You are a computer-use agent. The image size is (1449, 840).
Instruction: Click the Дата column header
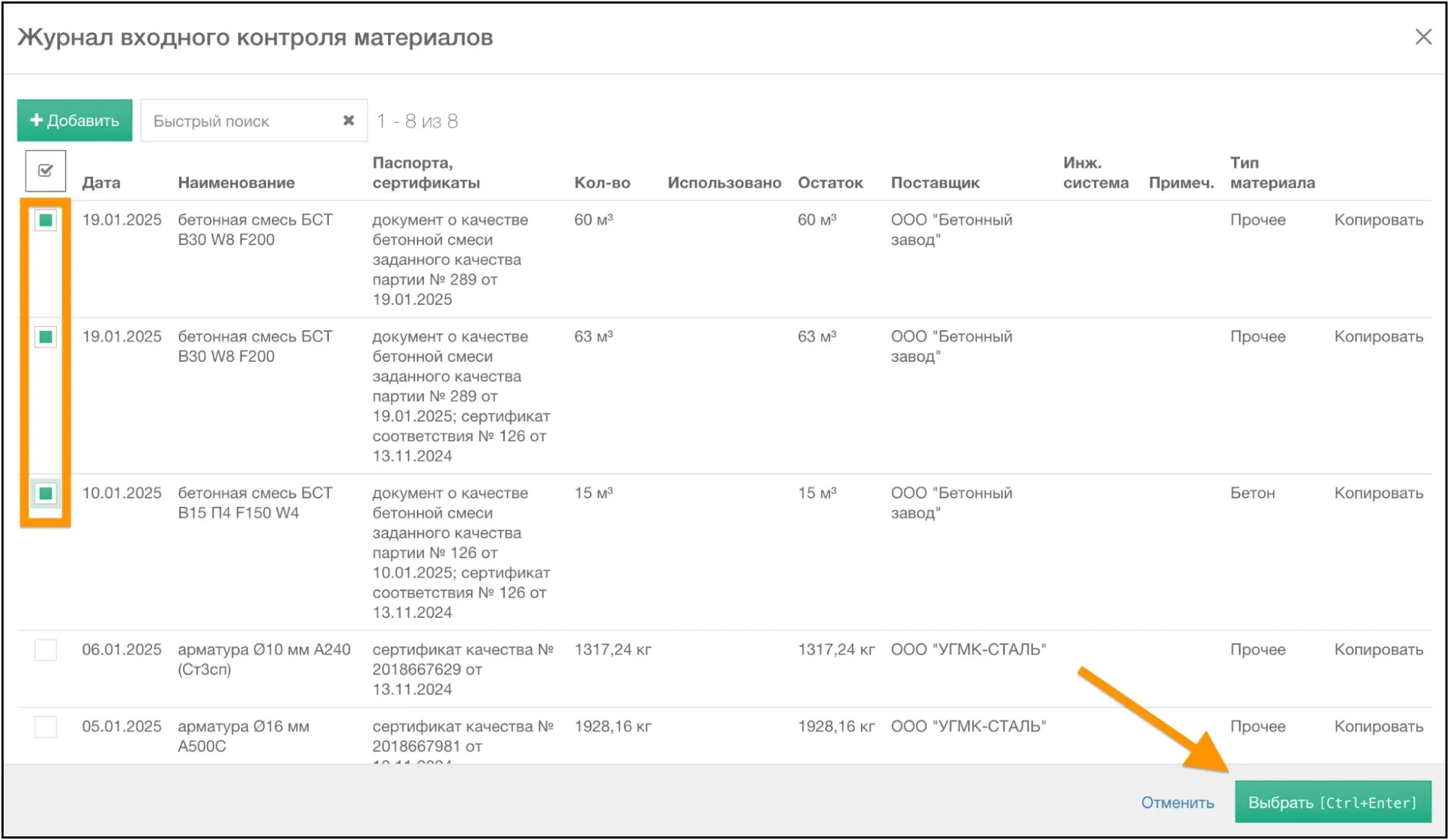[101, 182]
